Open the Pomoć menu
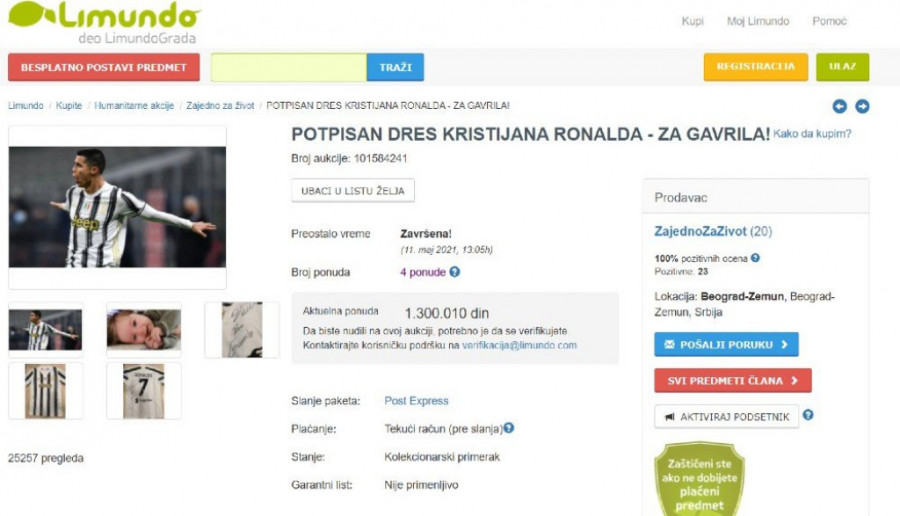 pyautogui.click(x=829, y=21)
